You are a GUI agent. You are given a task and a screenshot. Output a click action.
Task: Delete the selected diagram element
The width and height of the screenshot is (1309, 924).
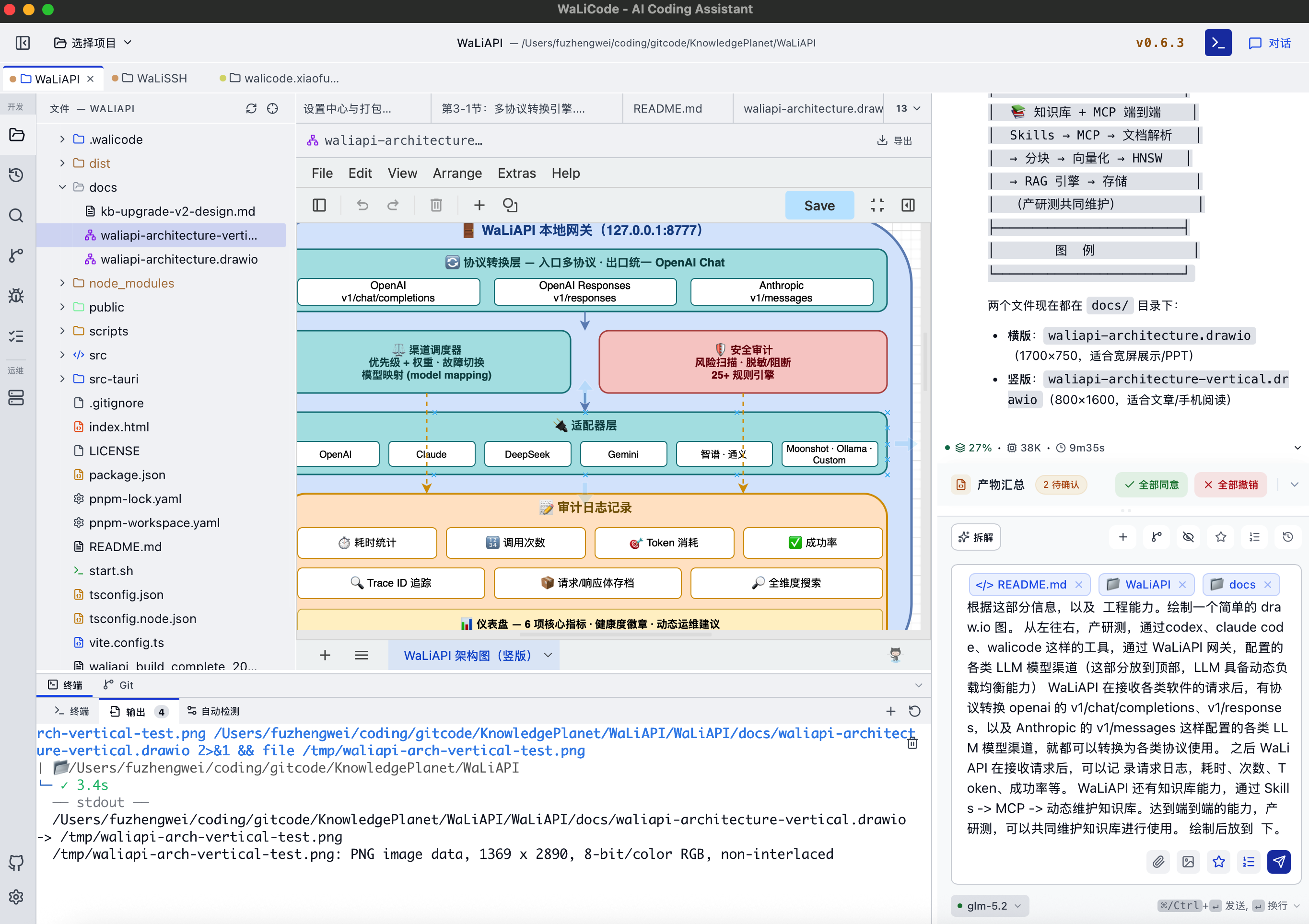pos(436,205)
